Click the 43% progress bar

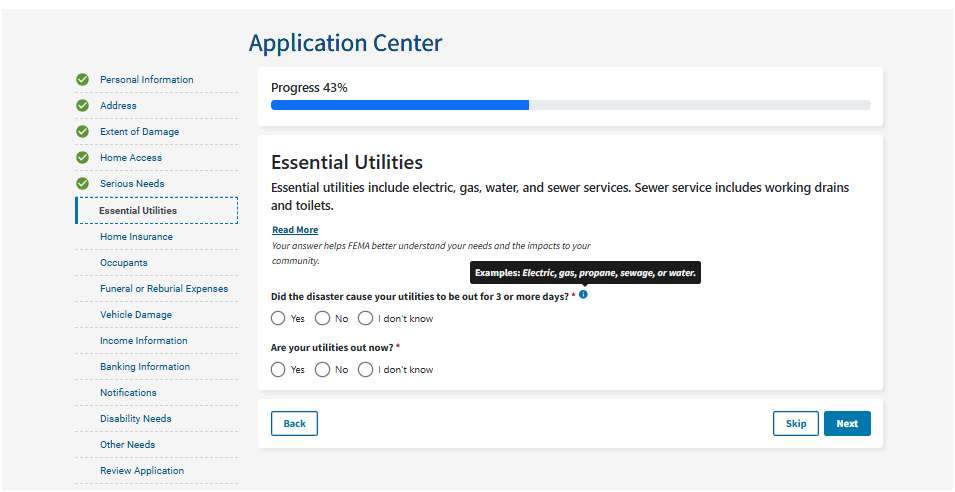[x=570, y=105]
